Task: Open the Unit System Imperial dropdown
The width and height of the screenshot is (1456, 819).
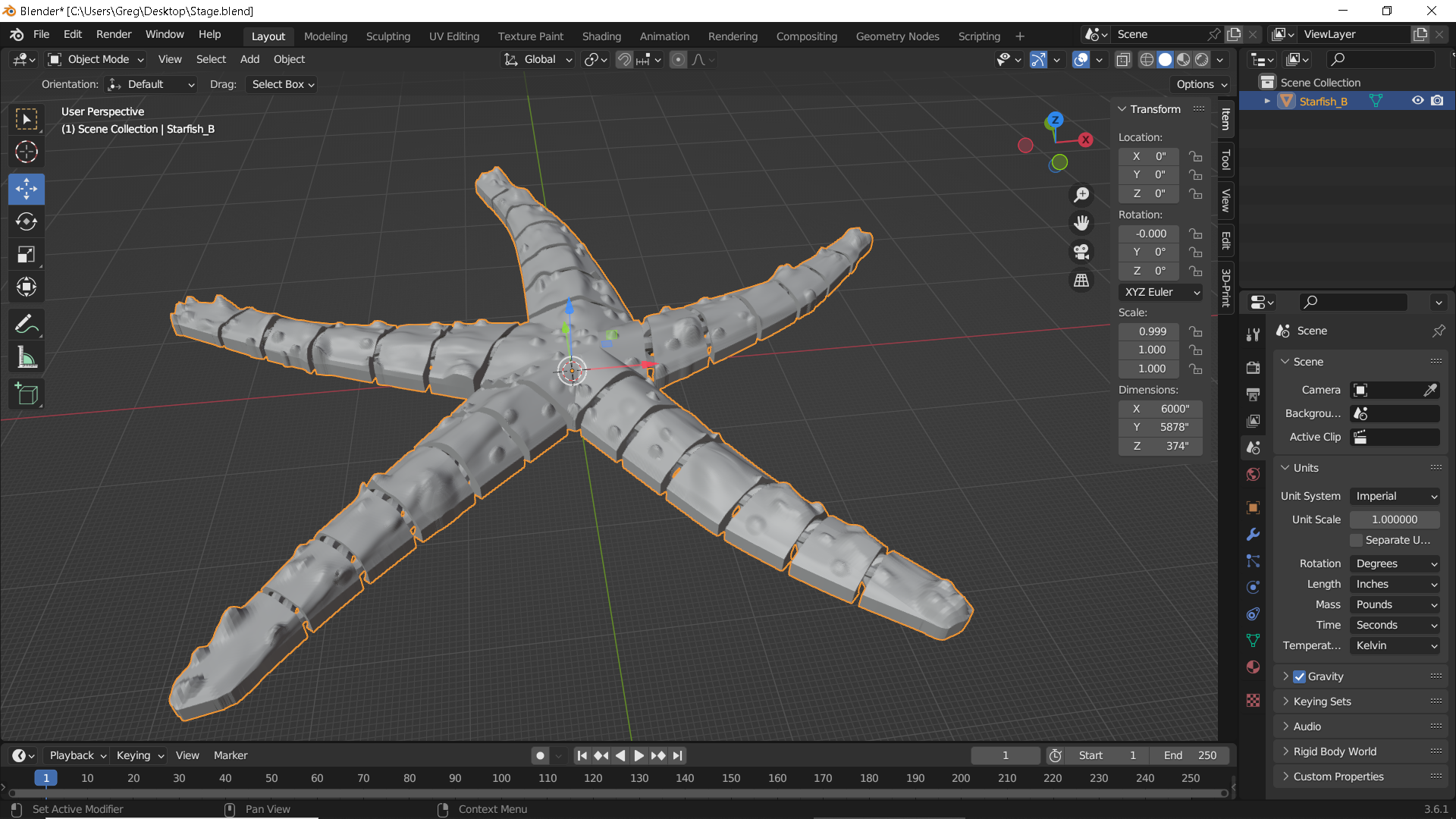Action: tap(1395, 496)
